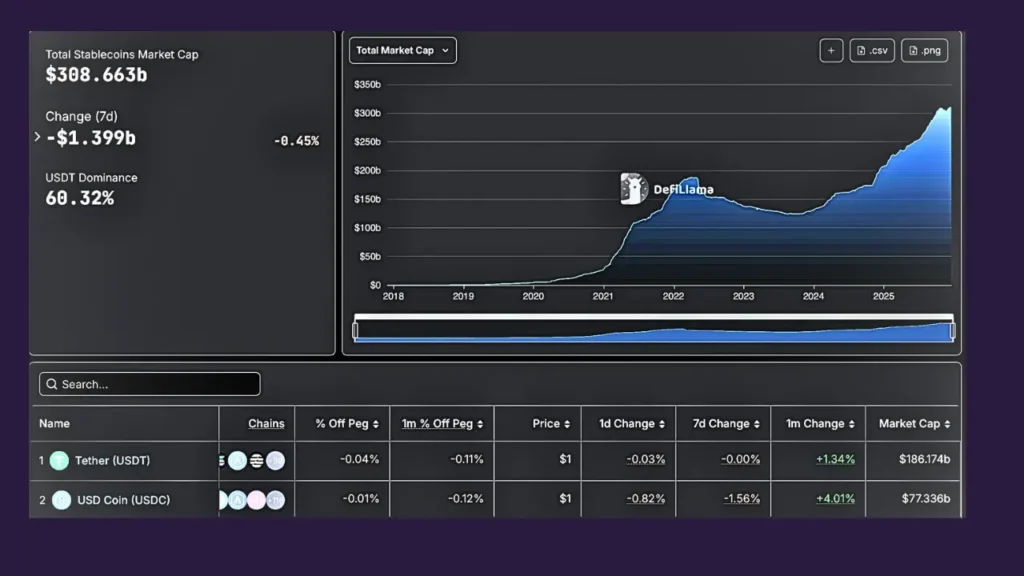Sort the table by Price
Viewport: 1024px width, 576px height.
tap(551, 424)
